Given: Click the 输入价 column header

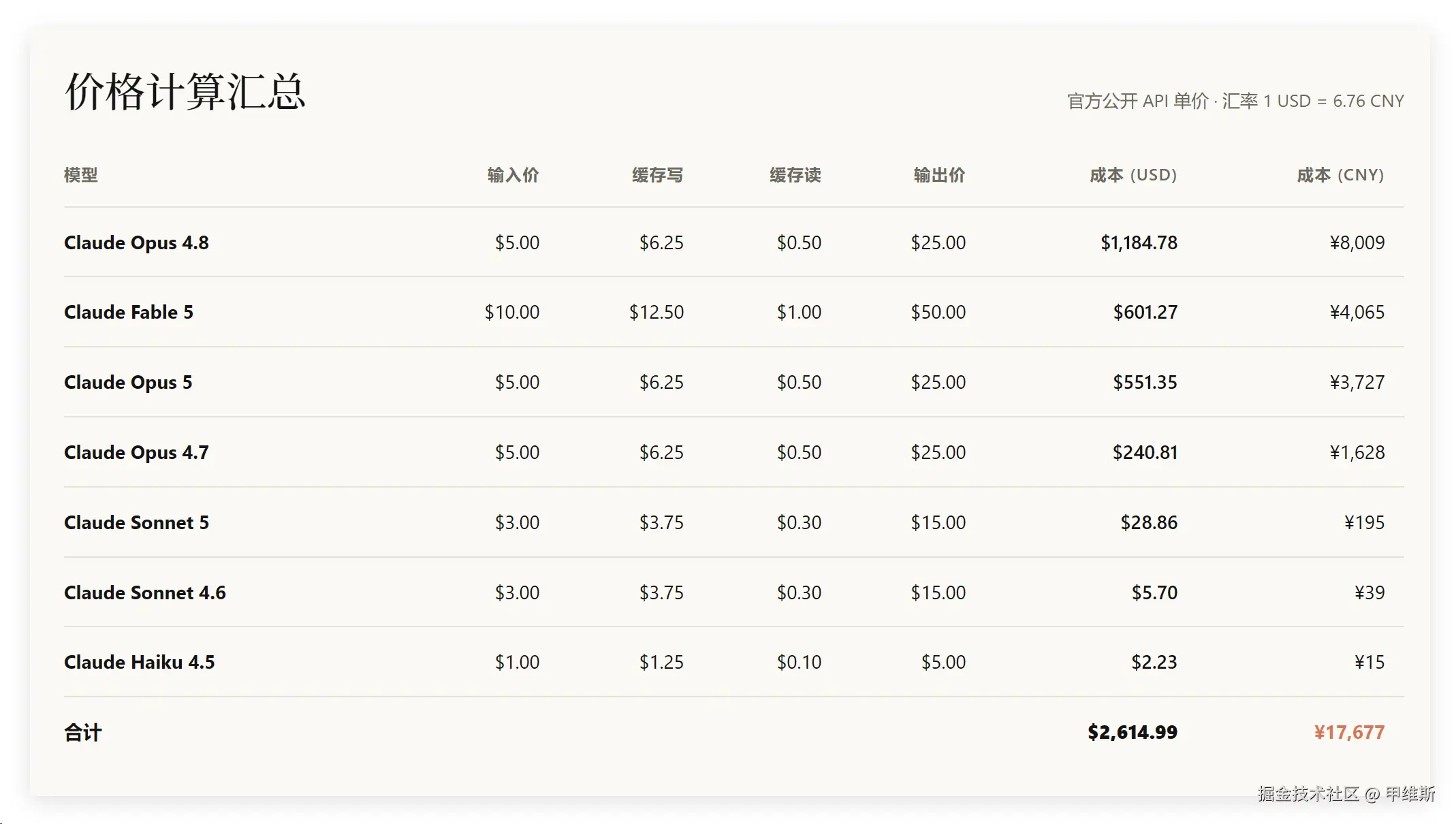Looking at the screenshot, I should pyautogui.click(x=513, y=175).
